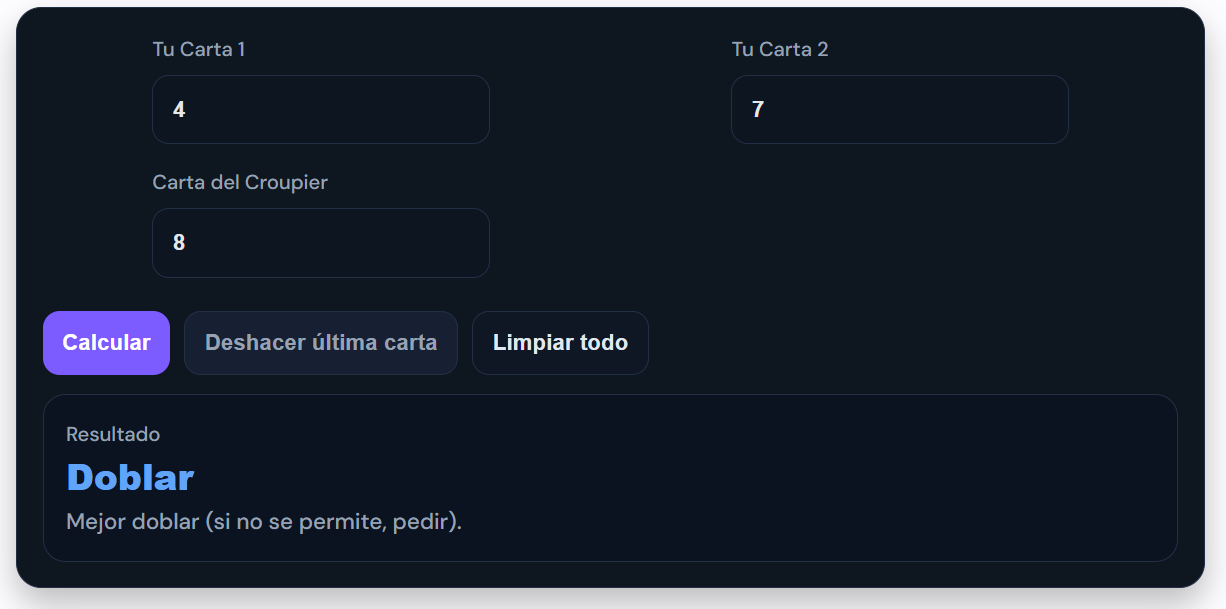Click the words "Mejor doblar" in the explanation
The height and width of the screenshot is (609, 1226).
(132, 522)
